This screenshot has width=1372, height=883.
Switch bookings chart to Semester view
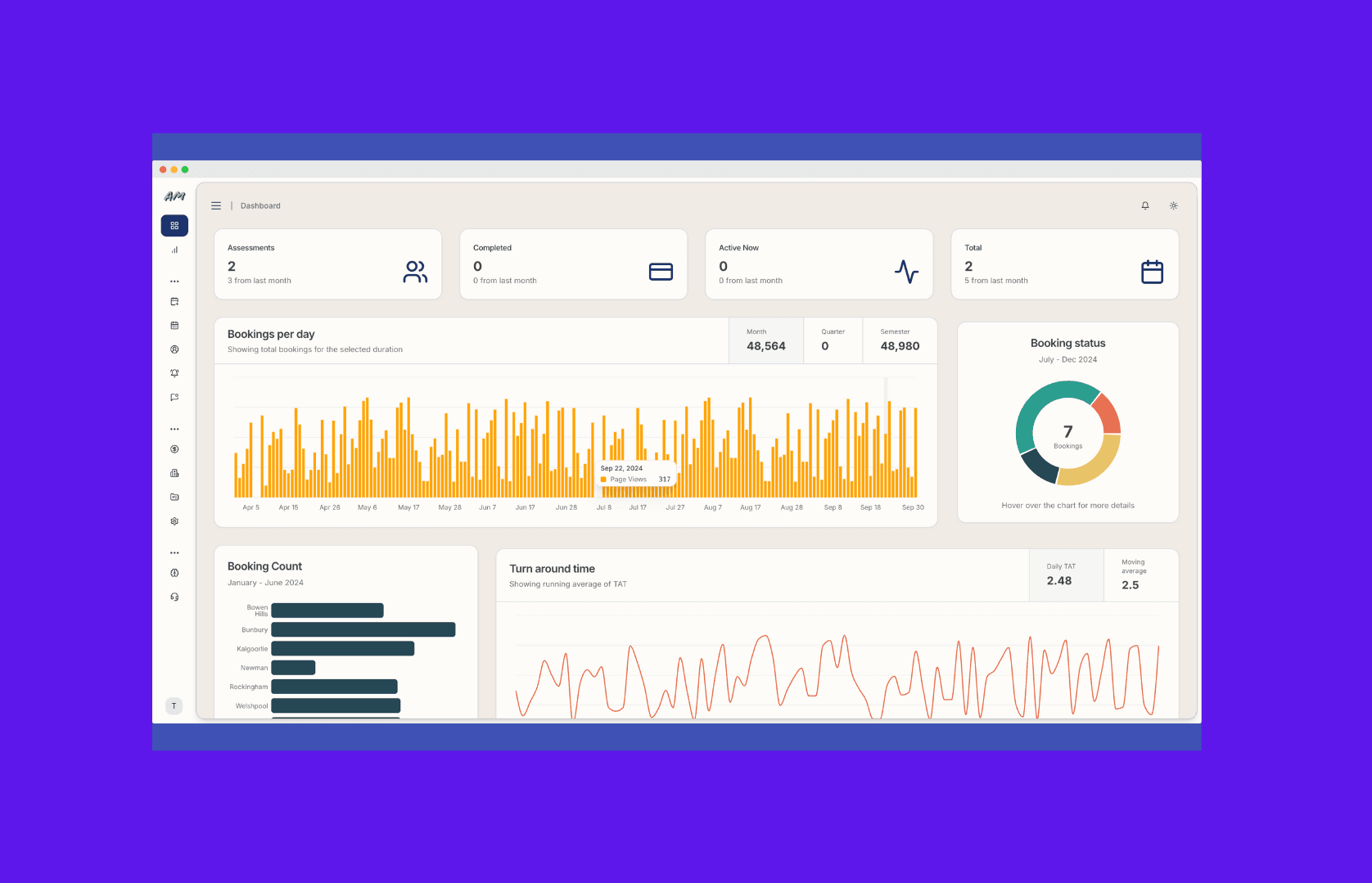coord(899,340)
